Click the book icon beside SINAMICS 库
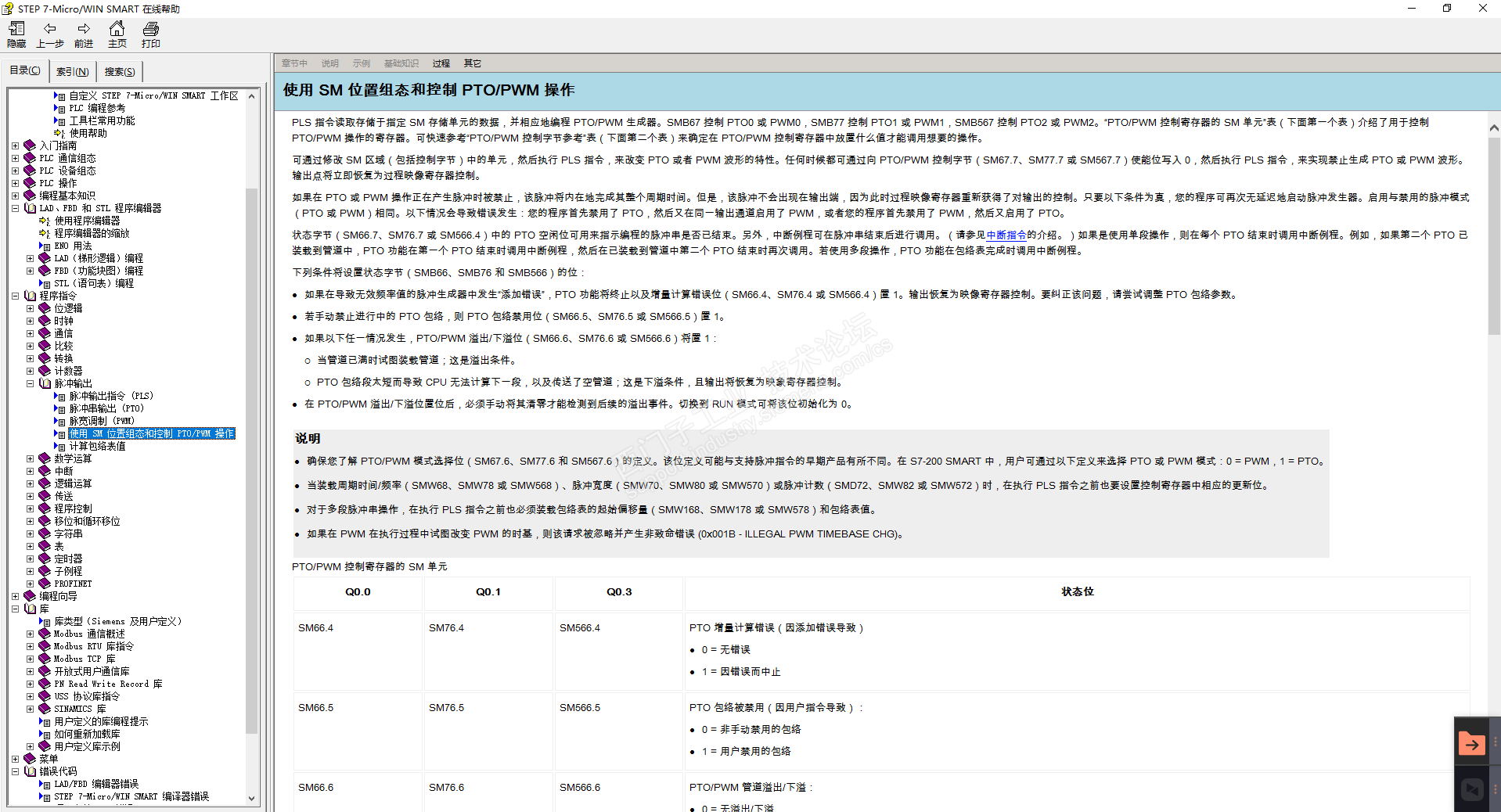This screenshot has height=812, width=1501. click(45, 709)
